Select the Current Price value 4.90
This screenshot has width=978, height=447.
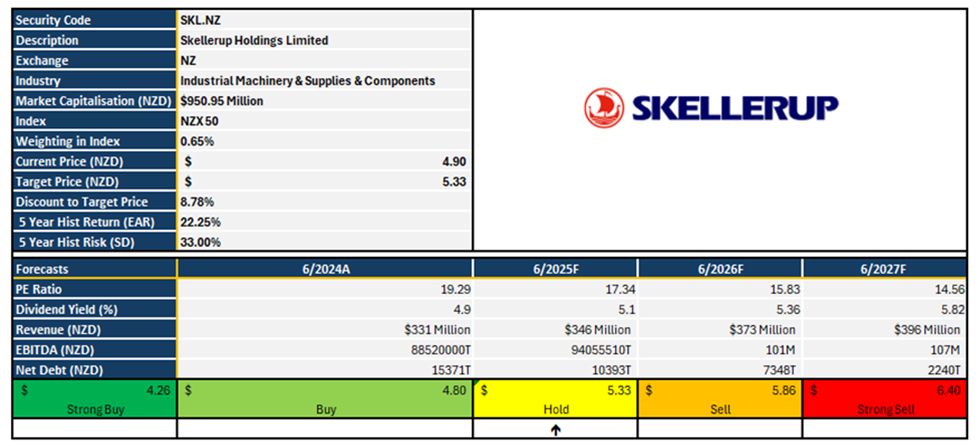click(324, 161)
